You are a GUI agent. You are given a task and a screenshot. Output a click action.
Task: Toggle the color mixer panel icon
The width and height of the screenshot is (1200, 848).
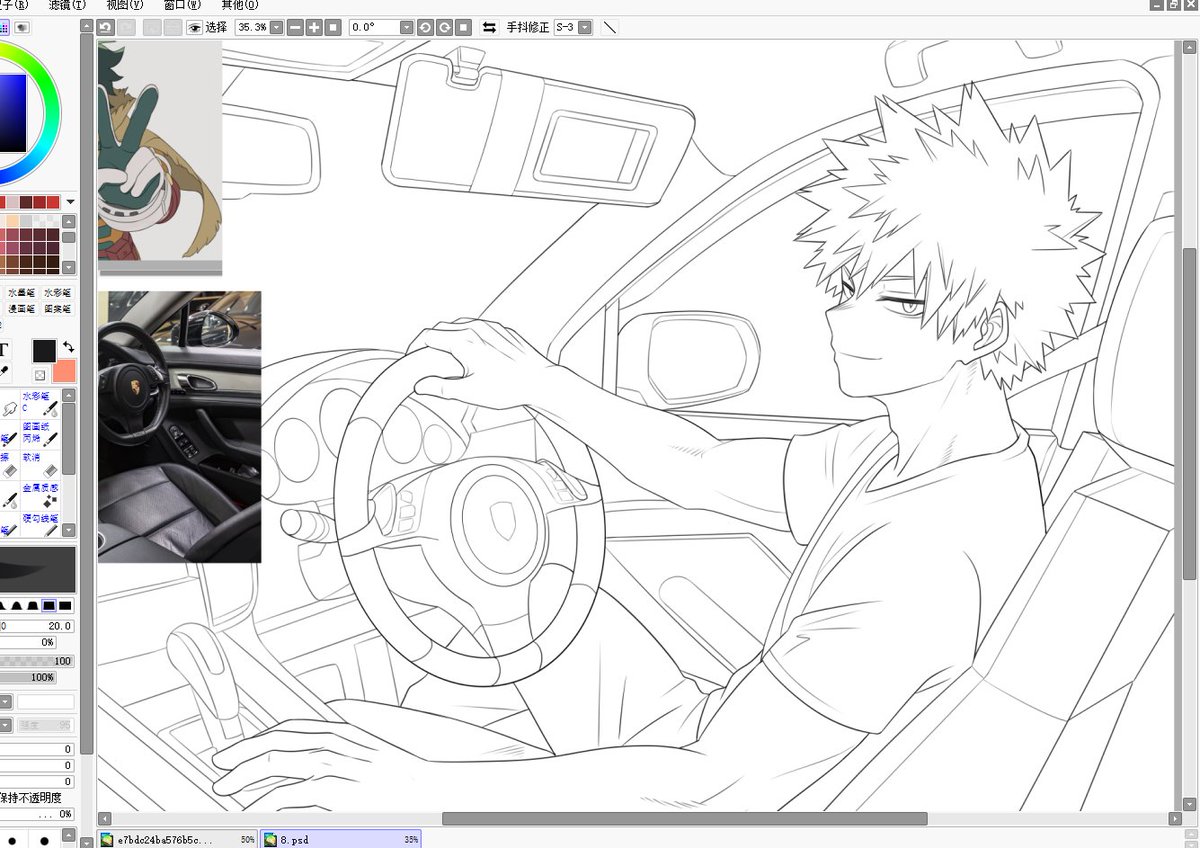tap(21, 27)
